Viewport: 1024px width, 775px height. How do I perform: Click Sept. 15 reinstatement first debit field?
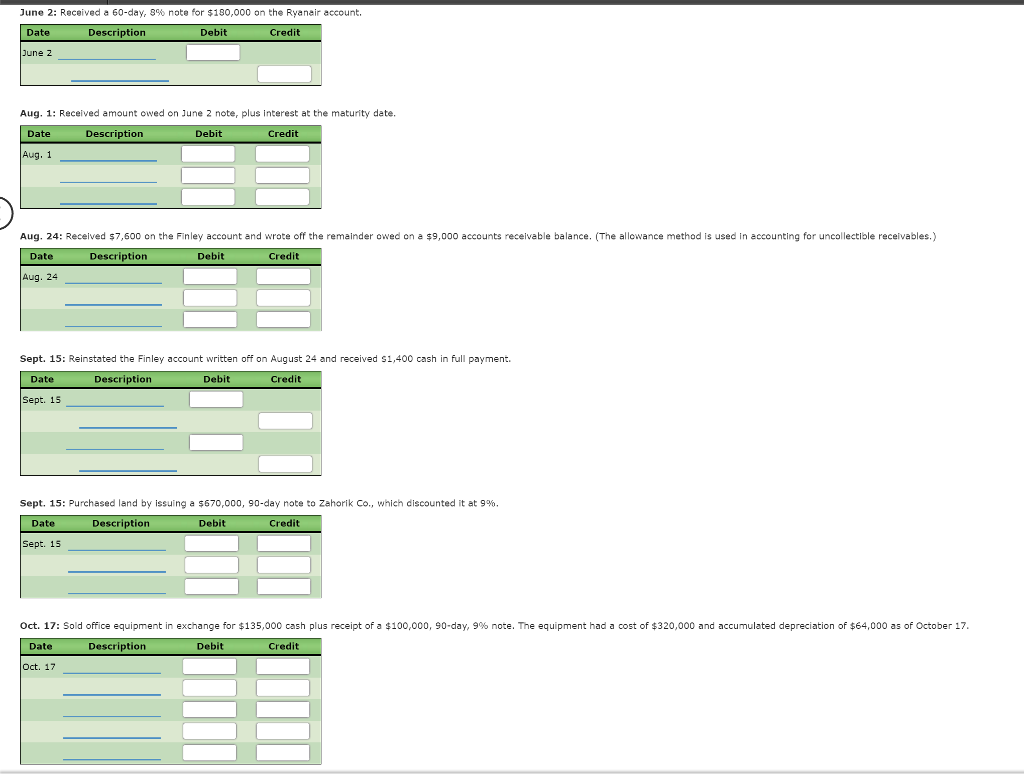point(216,399)
